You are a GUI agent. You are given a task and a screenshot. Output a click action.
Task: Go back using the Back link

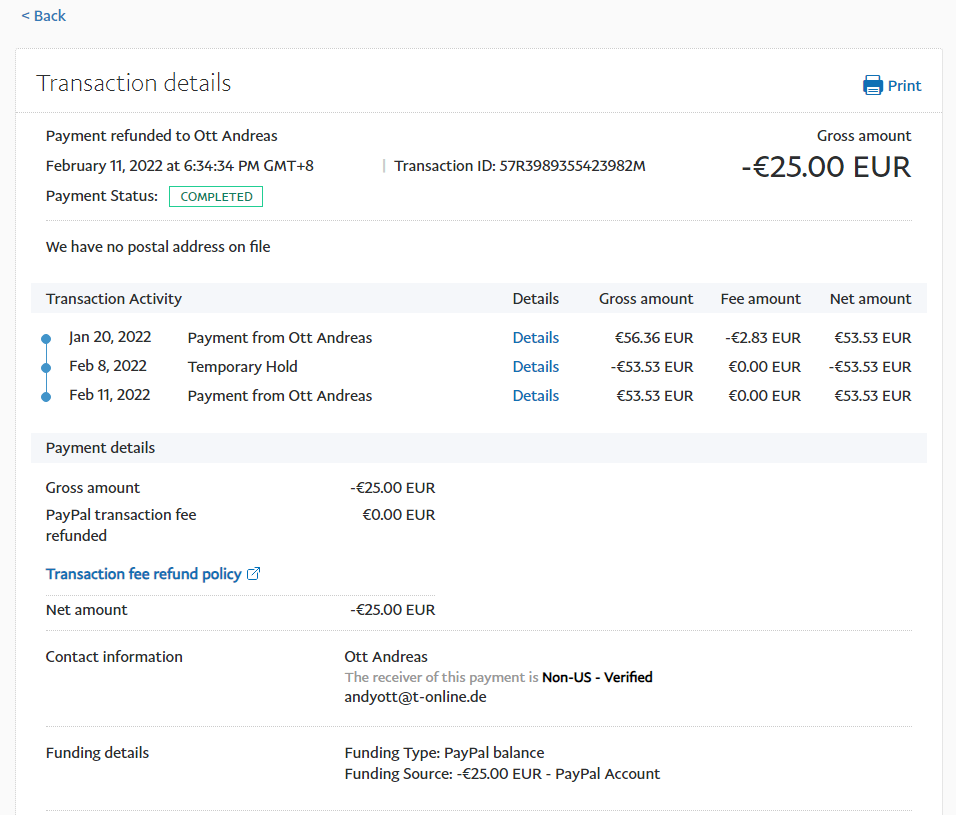coord(43,16)
